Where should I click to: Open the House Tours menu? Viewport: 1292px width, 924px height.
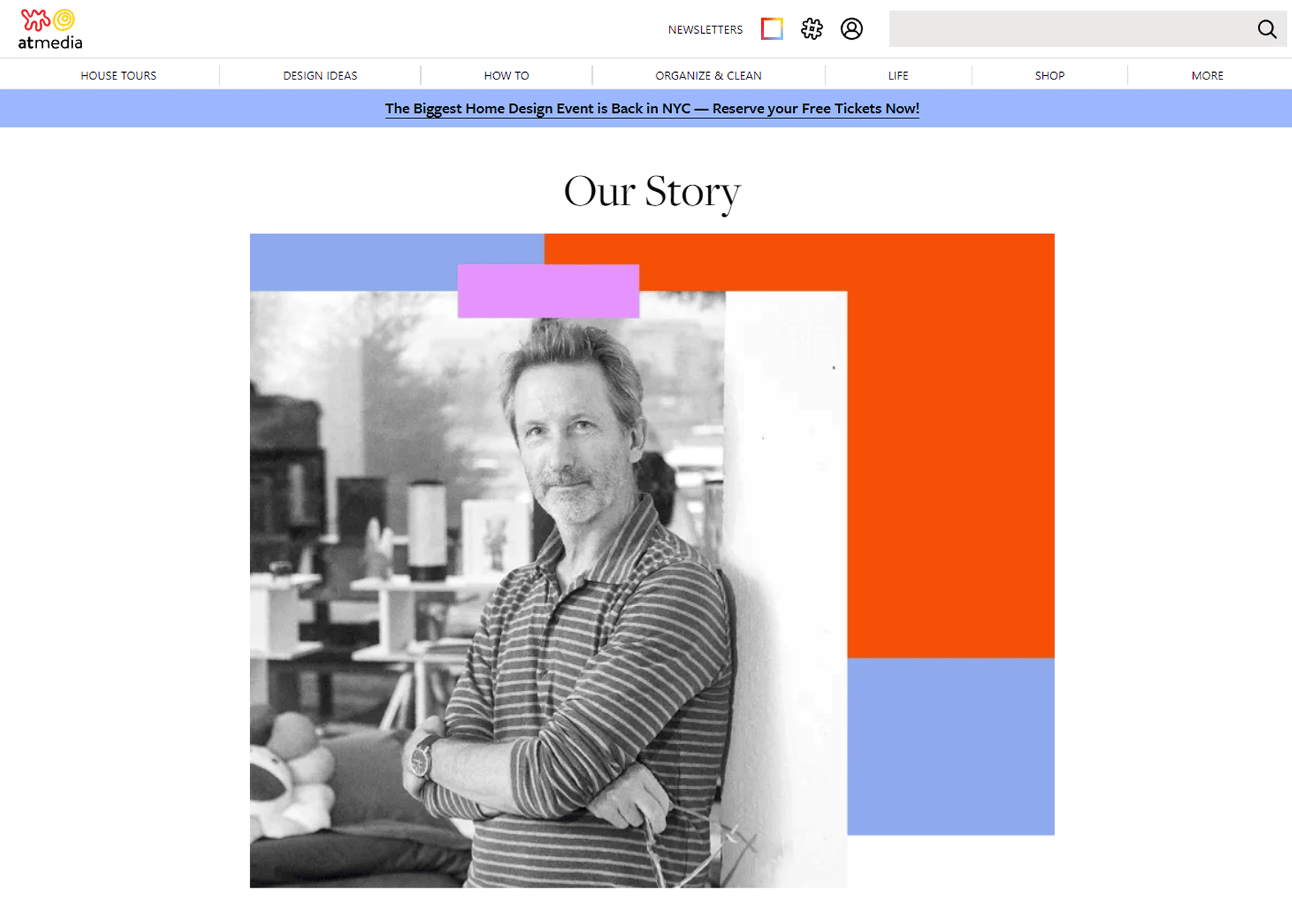tap(118, 75)
